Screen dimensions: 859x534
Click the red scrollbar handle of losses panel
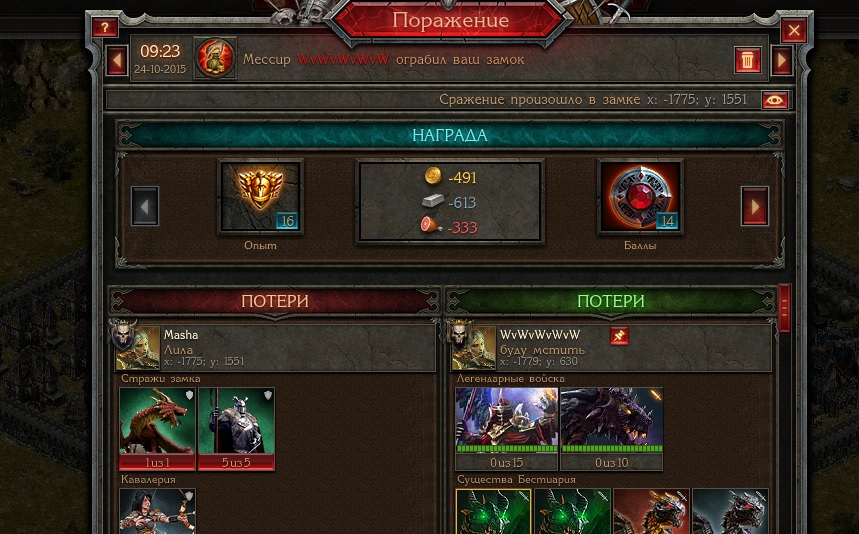tap(784, 308)
